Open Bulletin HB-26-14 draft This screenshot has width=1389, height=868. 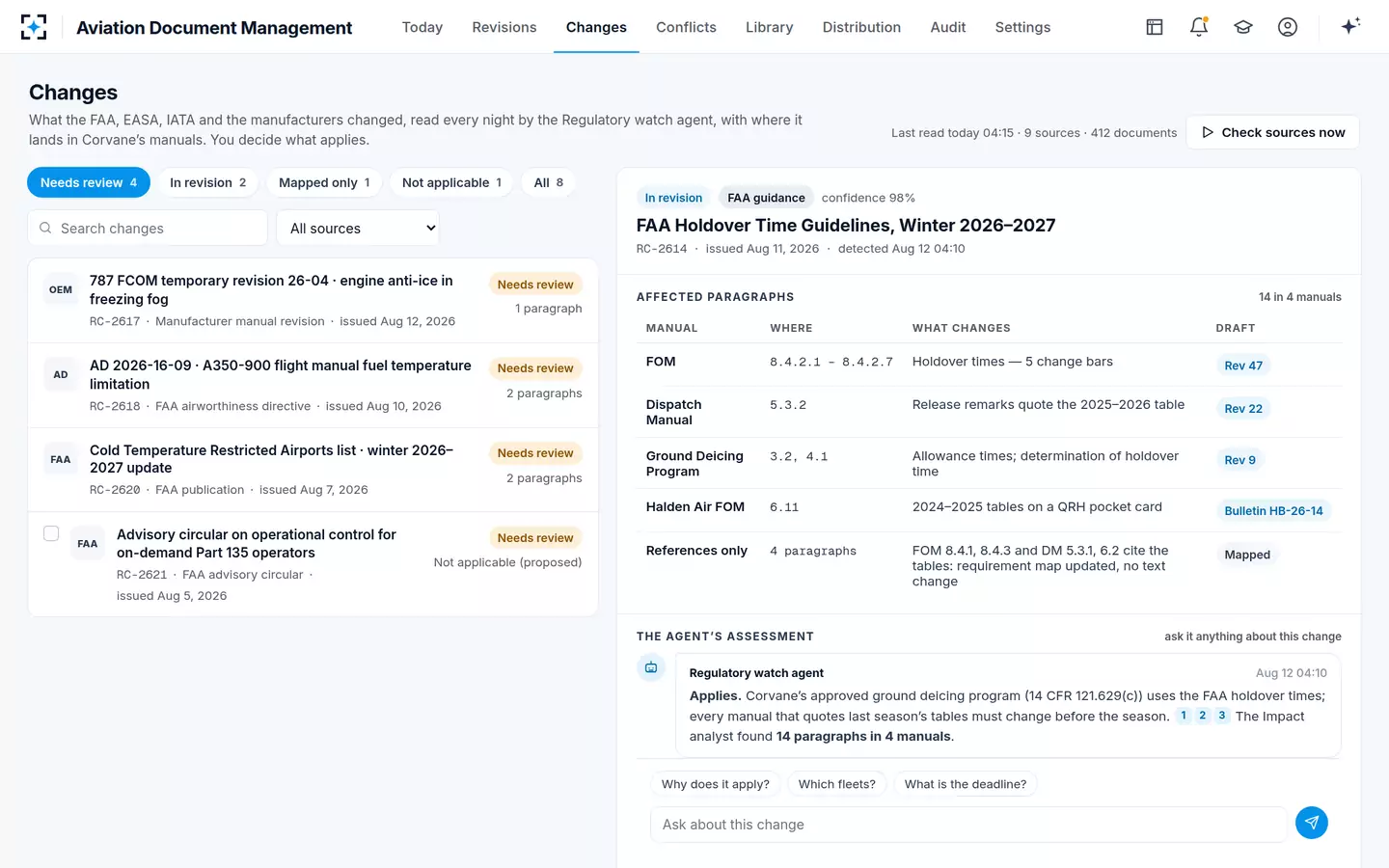point(1273,511)
